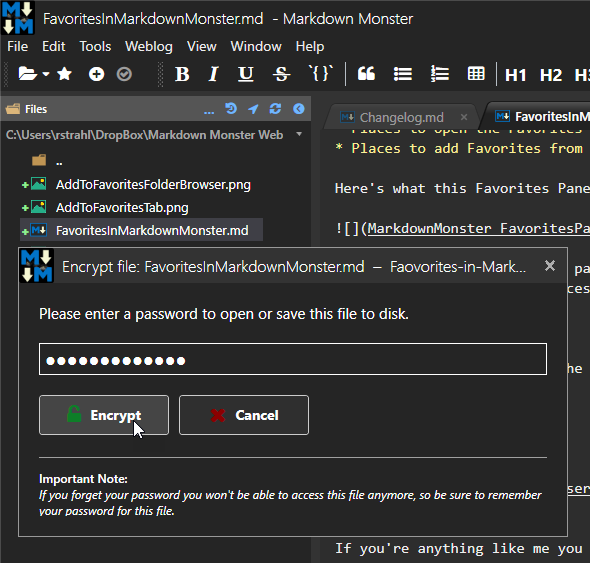Apply Heading 2 style
The height and width of the screenshot is (563, 590).
[x=551, y=75]
